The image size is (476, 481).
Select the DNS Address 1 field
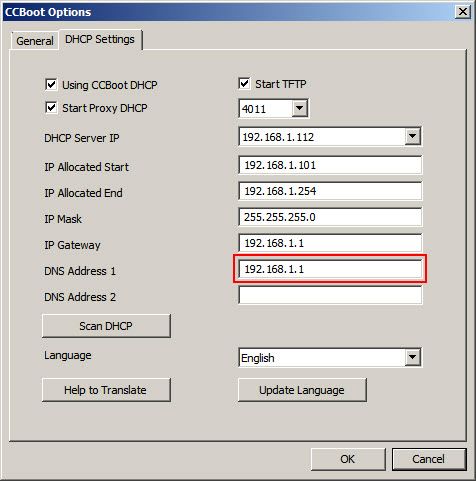coord(330,269)
